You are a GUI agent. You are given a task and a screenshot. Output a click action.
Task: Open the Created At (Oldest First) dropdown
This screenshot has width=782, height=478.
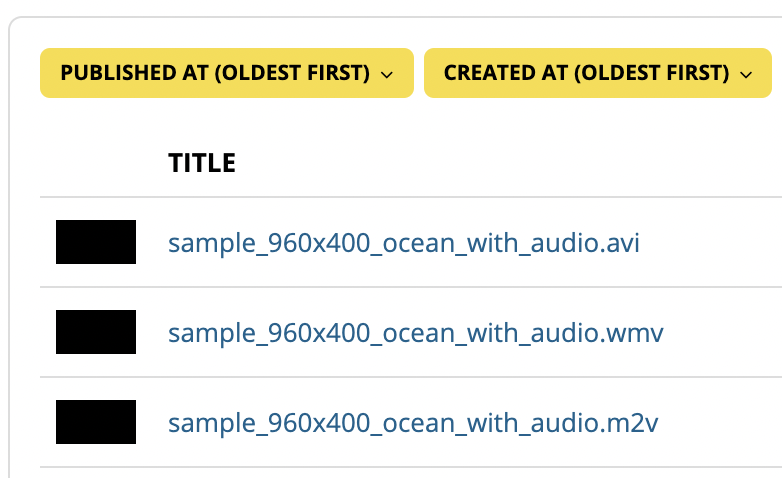tap(598, 73)
